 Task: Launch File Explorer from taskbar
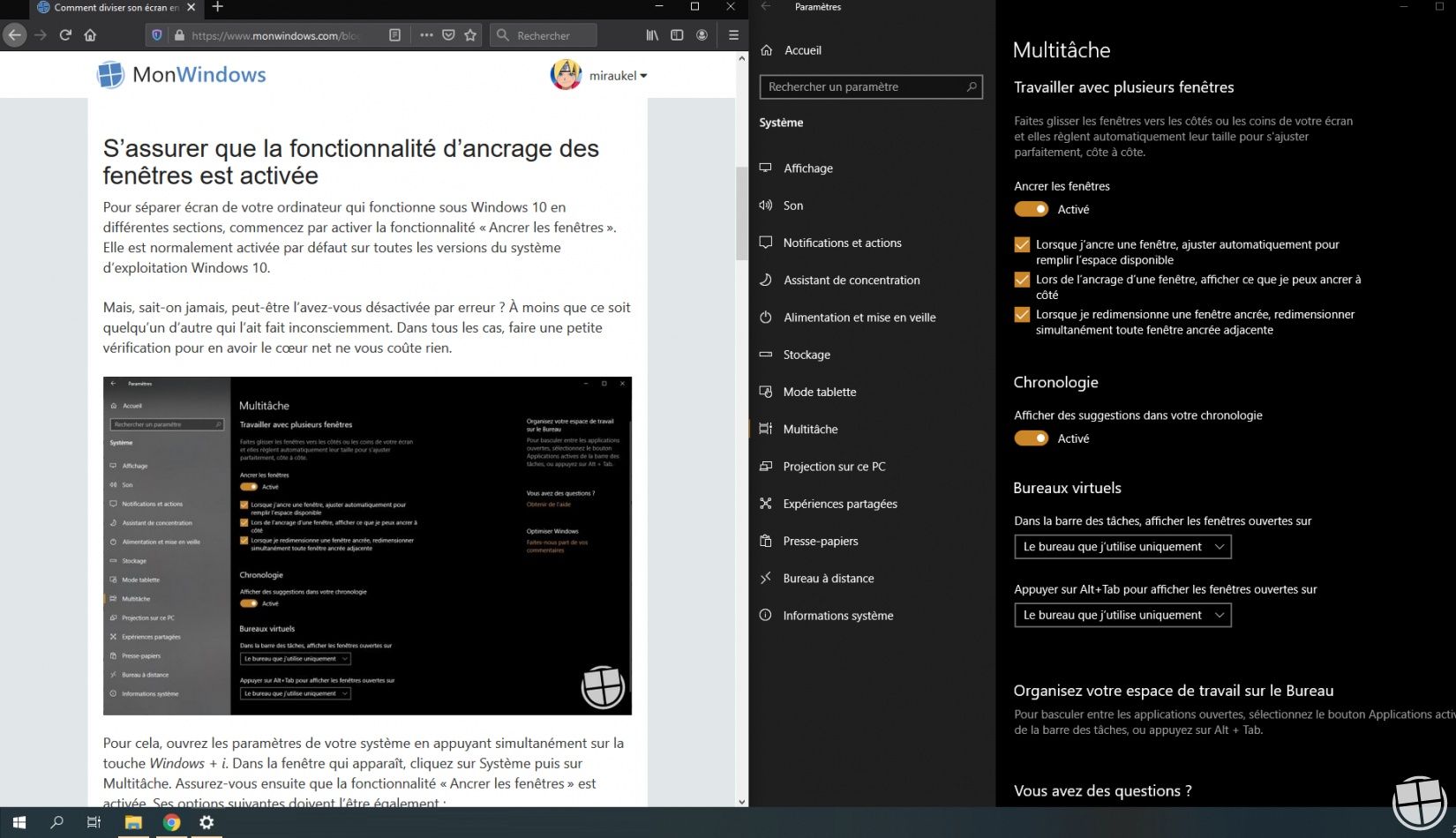tap(133, 822)
